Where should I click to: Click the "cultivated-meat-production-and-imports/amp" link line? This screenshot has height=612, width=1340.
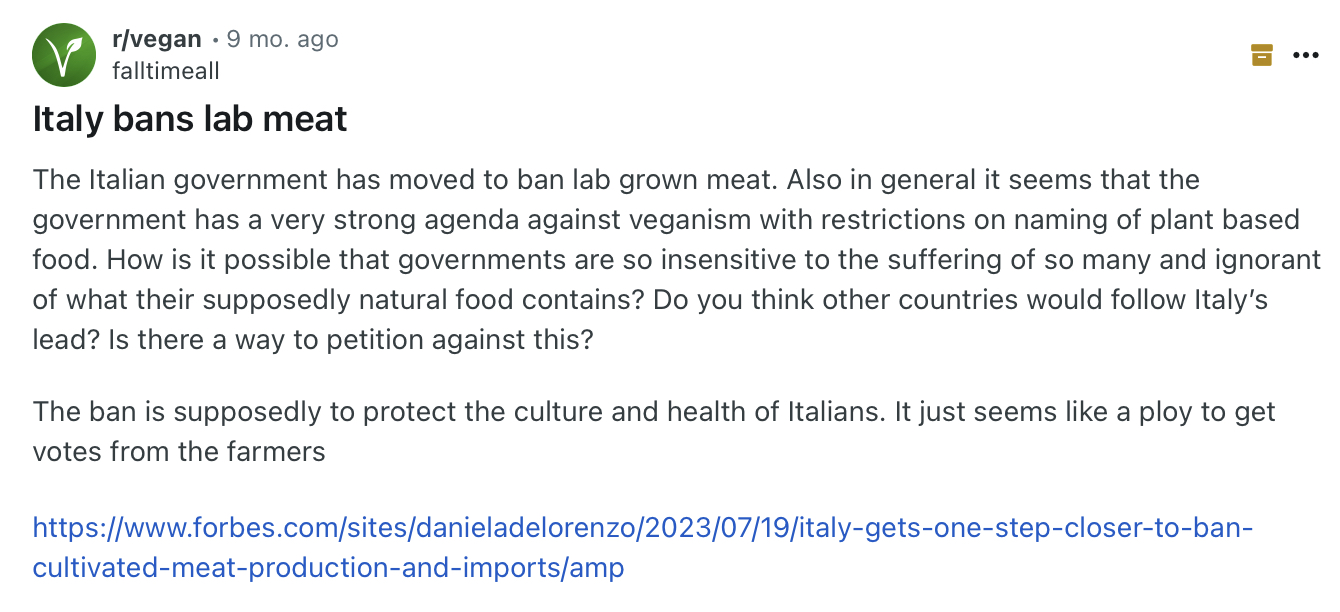coord(328,568)
